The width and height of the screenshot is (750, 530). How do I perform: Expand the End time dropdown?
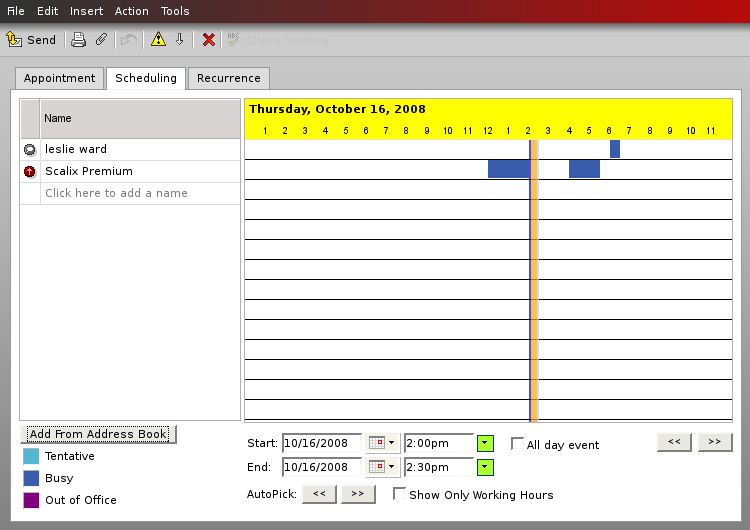tap(485, 467)
